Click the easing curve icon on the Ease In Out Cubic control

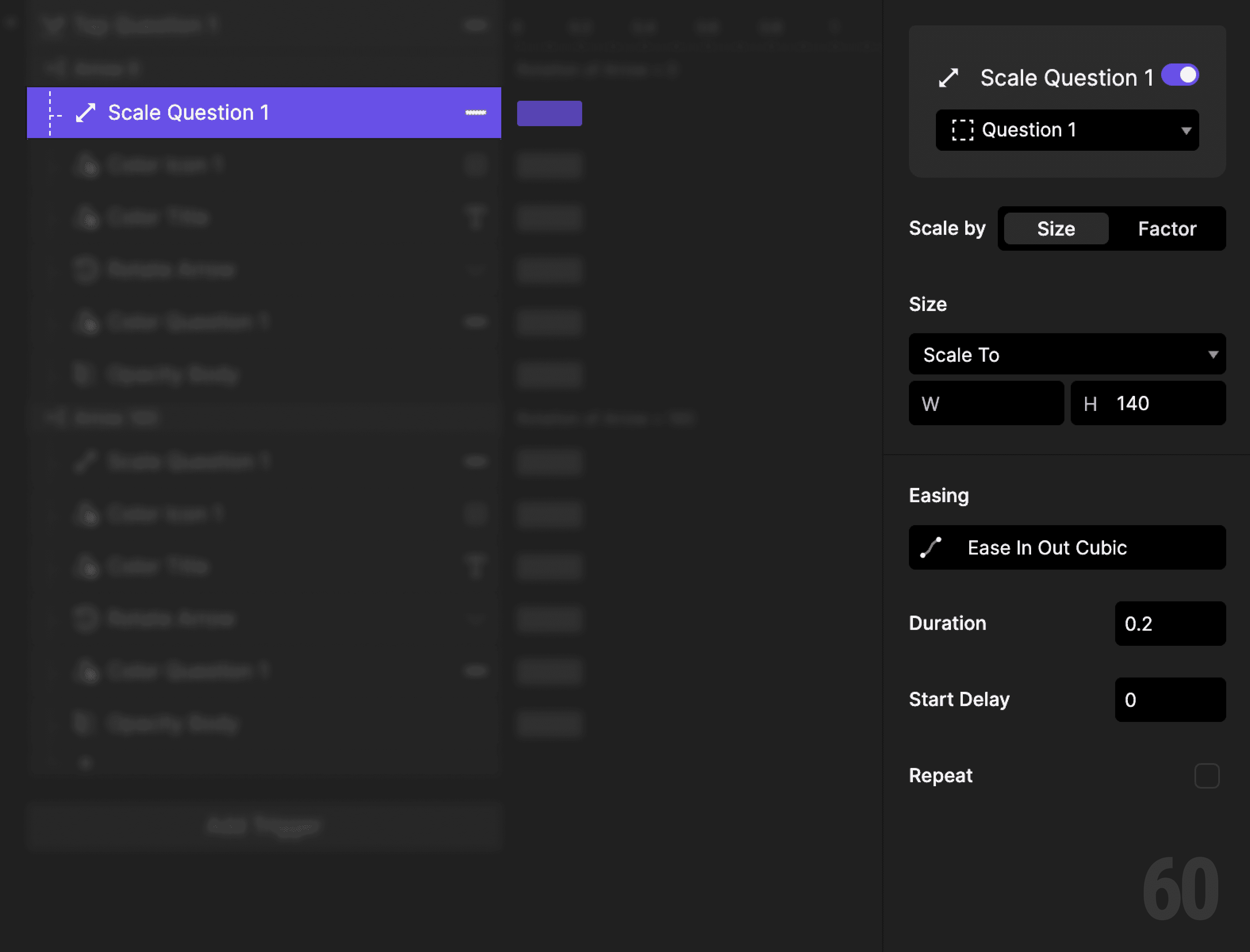(932, 547)
